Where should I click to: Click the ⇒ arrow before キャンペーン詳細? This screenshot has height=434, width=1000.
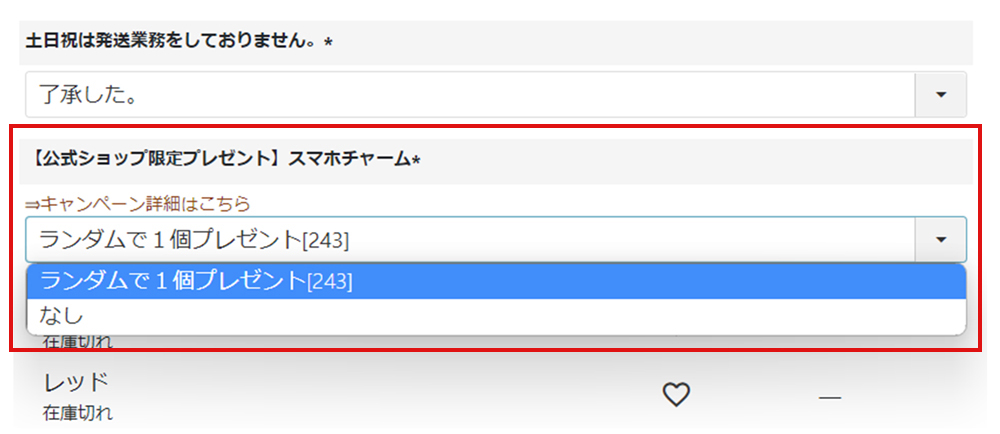[32, 203]
